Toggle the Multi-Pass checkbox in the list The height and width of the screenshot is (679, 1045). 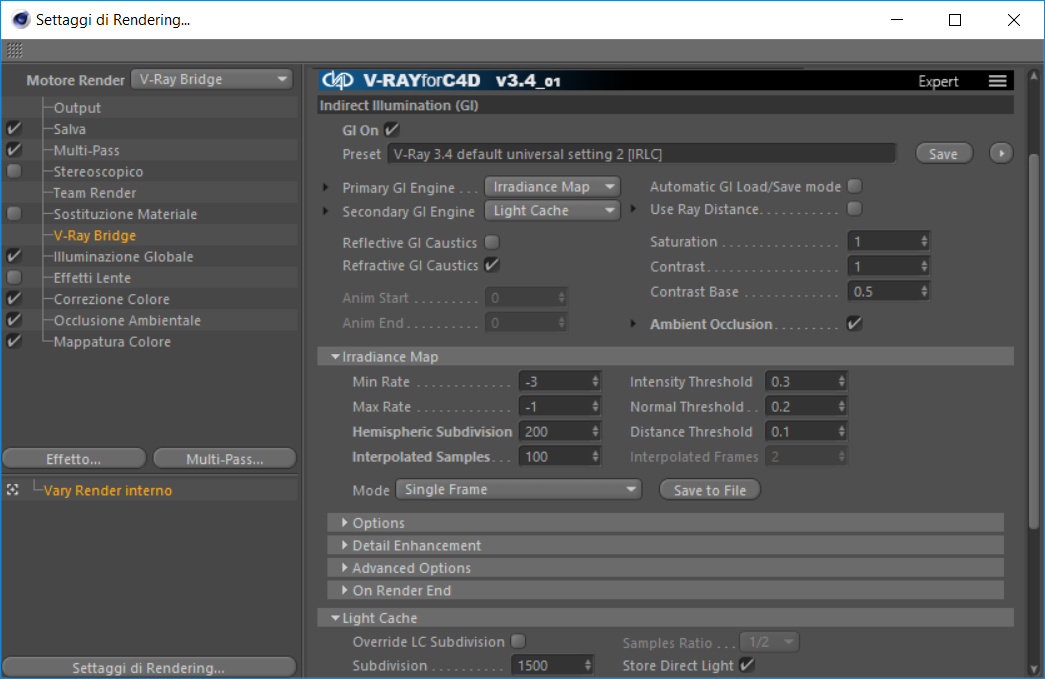coord(14,150)
